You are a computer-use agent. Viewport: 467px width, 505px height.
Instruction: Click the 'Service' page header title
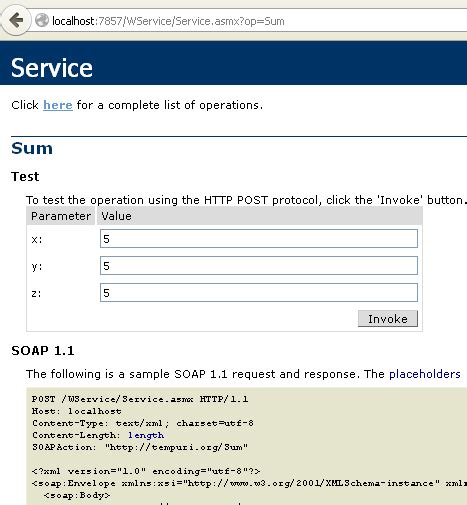(52, 68)
